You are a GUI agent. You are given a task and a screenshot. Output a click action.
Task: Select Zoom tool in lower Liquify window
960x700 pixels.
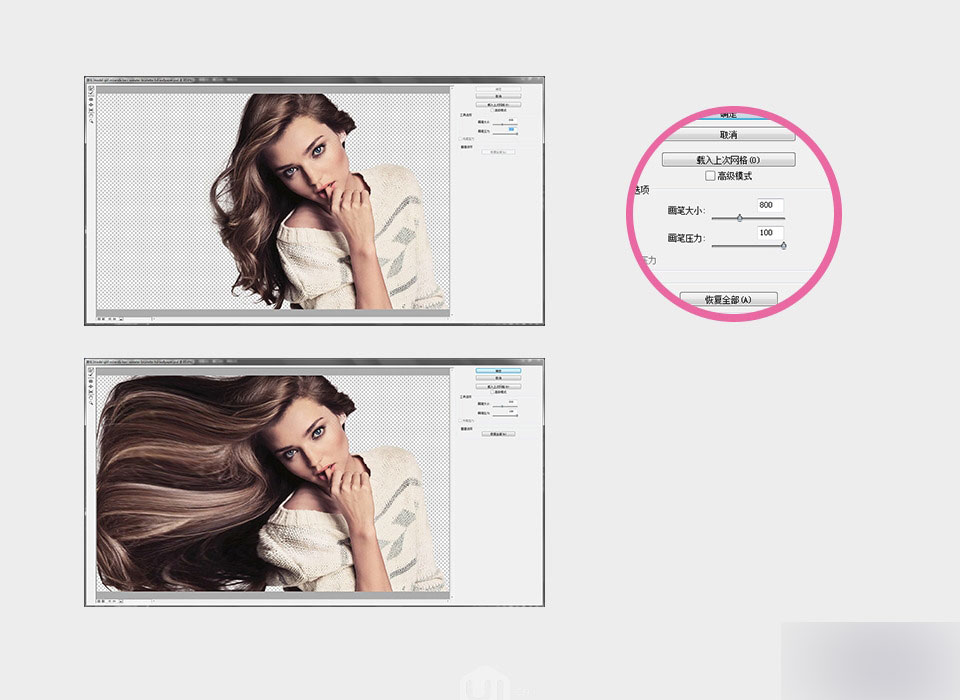[x=91, y=404]
